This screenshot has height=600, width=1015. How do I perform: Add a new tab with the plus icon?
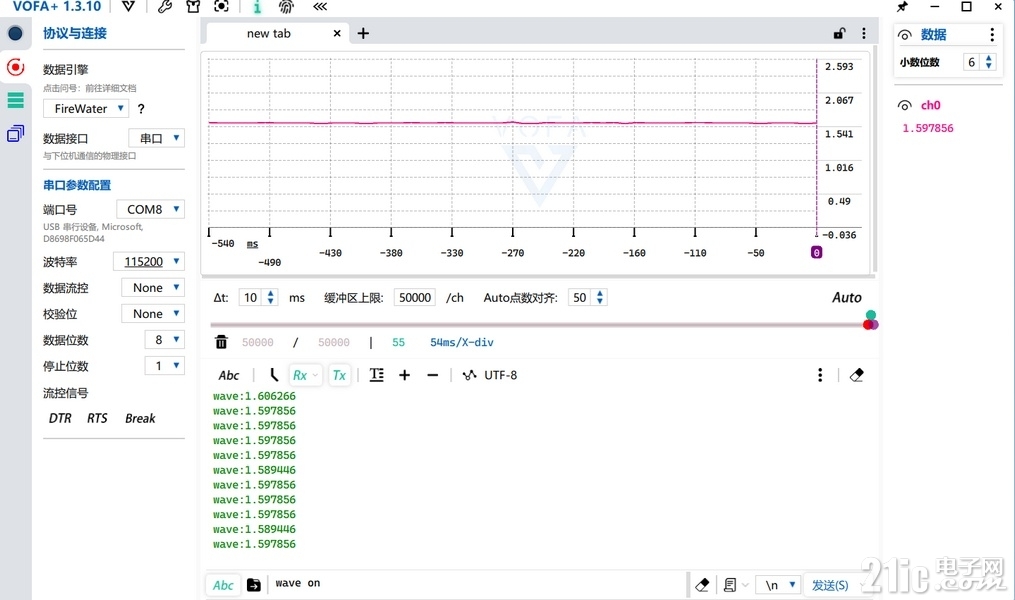pyautogui.click(x=363, y=33)
